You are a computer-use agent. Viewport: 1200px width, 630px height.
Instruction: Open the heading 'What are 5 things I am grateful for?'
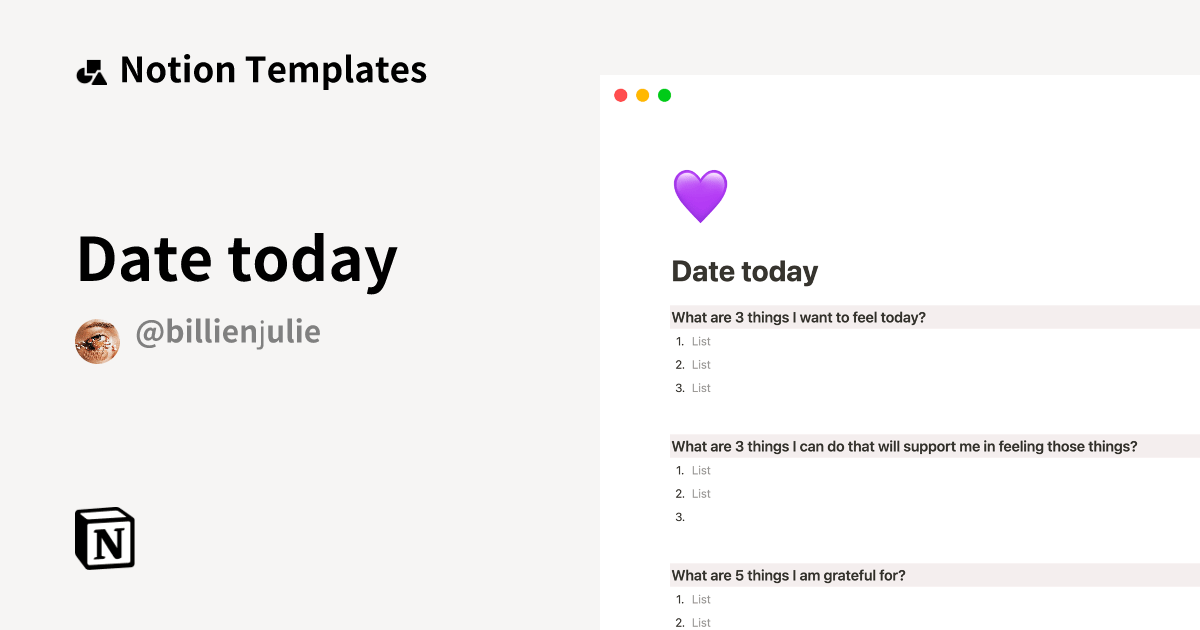click(787, 575)
